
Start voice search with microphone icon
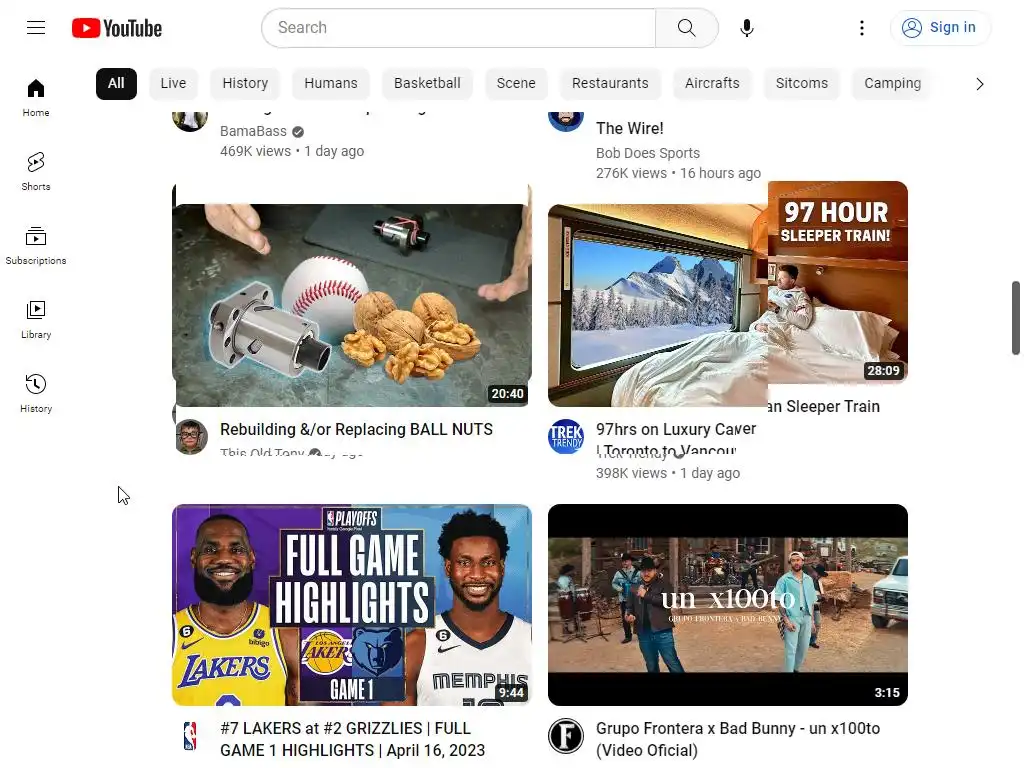click(746, 28)
